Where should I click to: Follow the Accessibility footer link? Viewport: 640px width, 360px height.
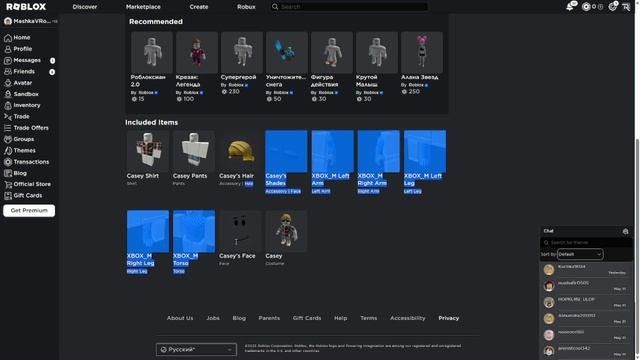(x=408, y=318)
